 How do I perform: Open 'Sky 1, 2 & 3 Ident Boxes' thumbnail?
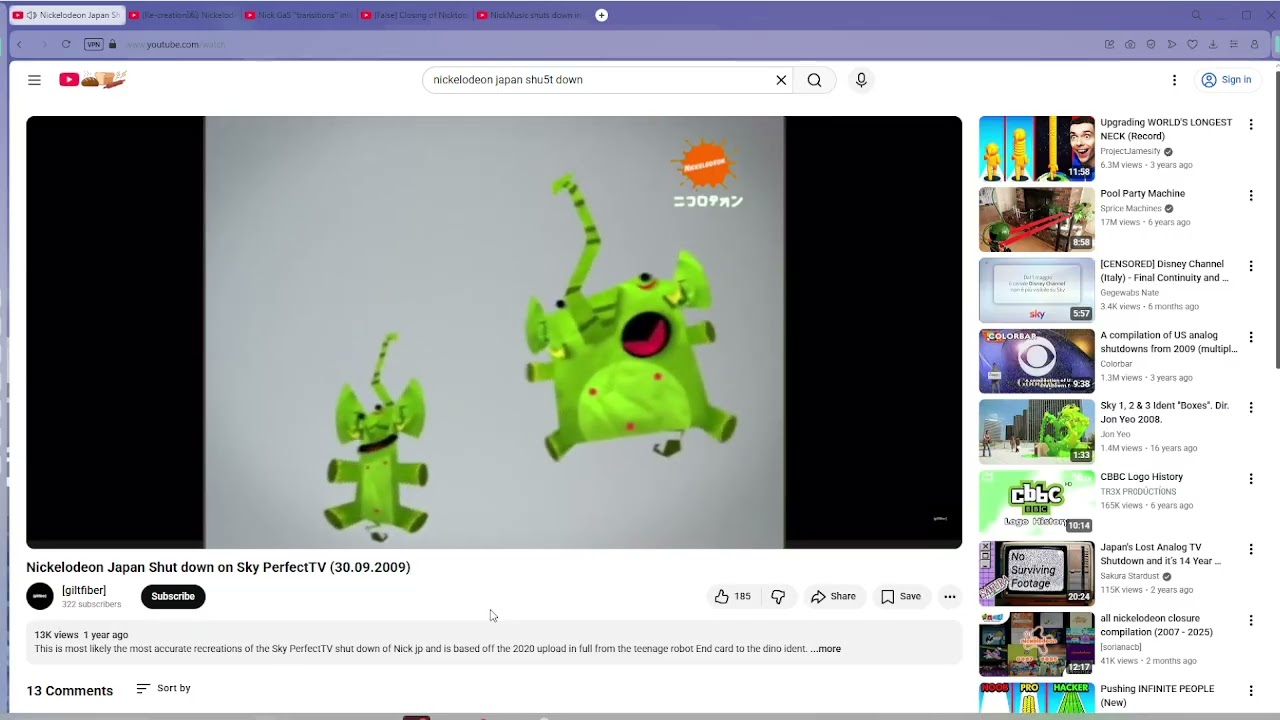click(1036, 432)
